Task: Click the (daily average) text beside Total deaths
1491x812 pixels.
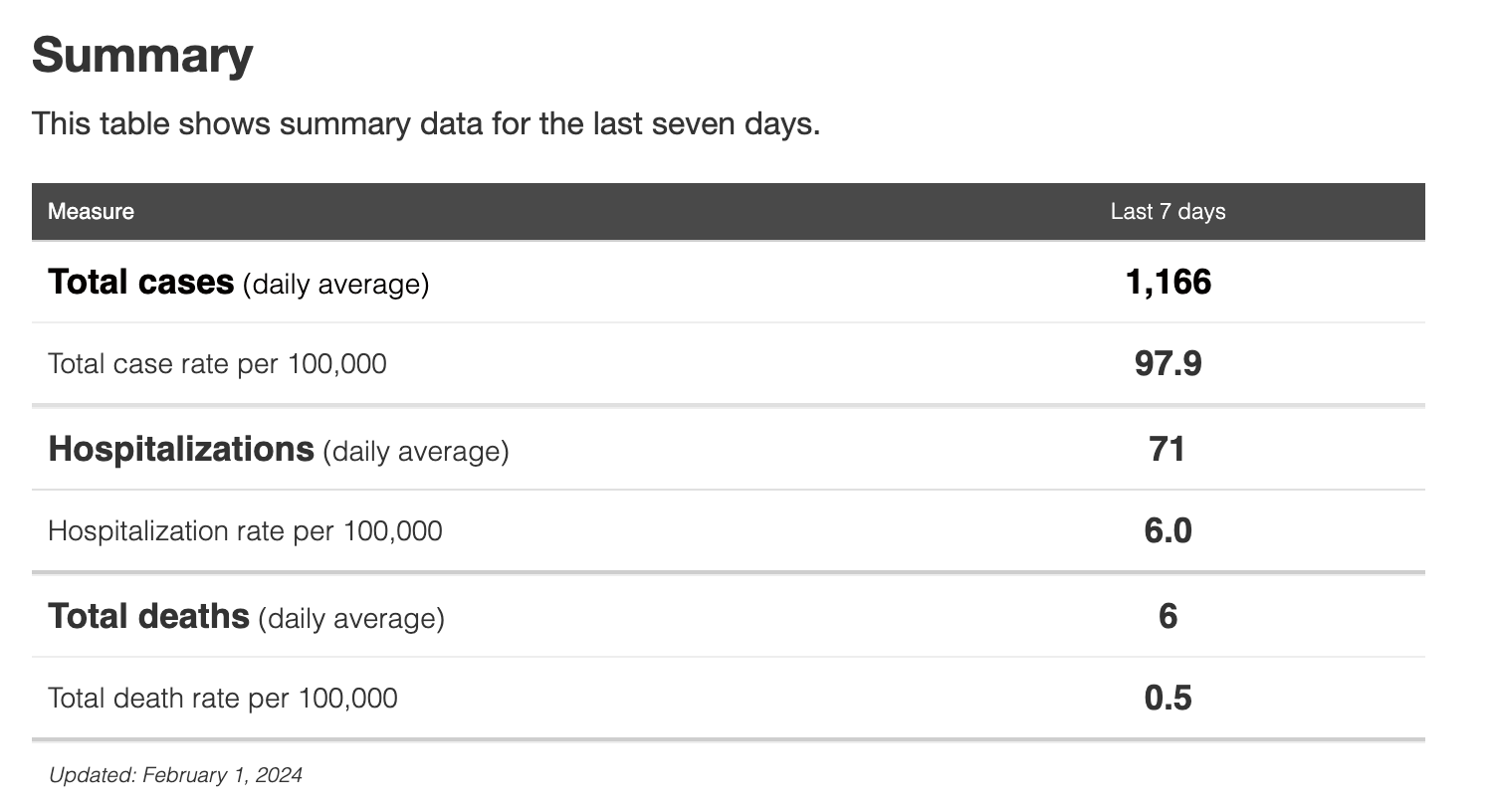Action: point(350,619)
